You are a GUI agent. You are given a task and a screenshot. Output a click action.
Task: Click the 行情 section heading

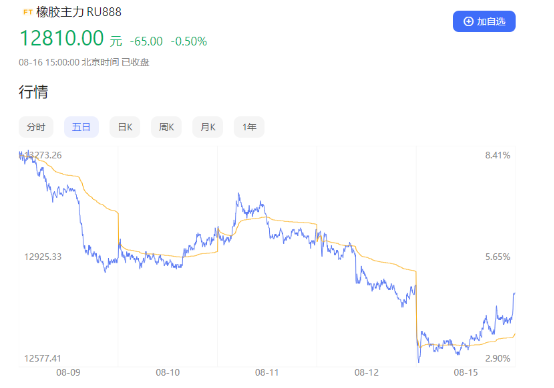(x=33, y=92)
